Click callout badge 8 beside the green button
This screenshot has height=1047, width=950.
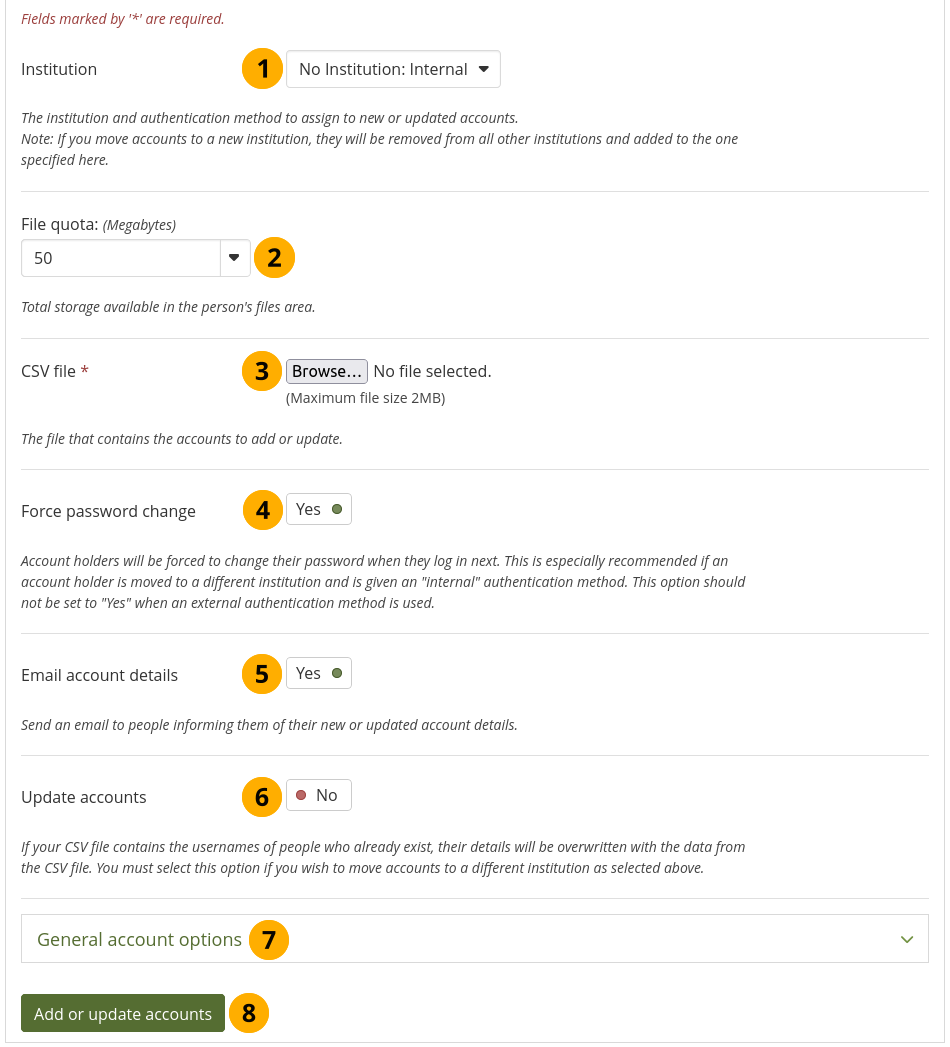point(248,1014)
